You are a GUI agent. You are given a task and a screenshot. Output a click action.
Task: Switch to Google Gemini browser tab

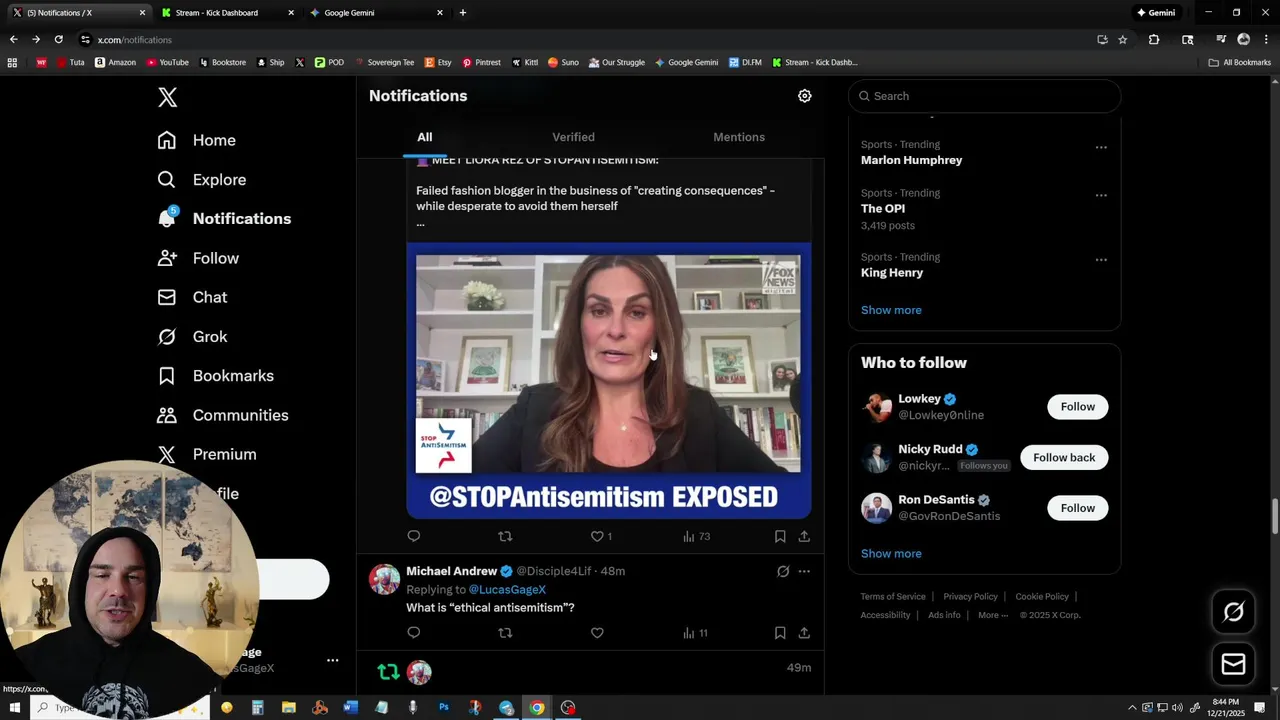(374, 13)
